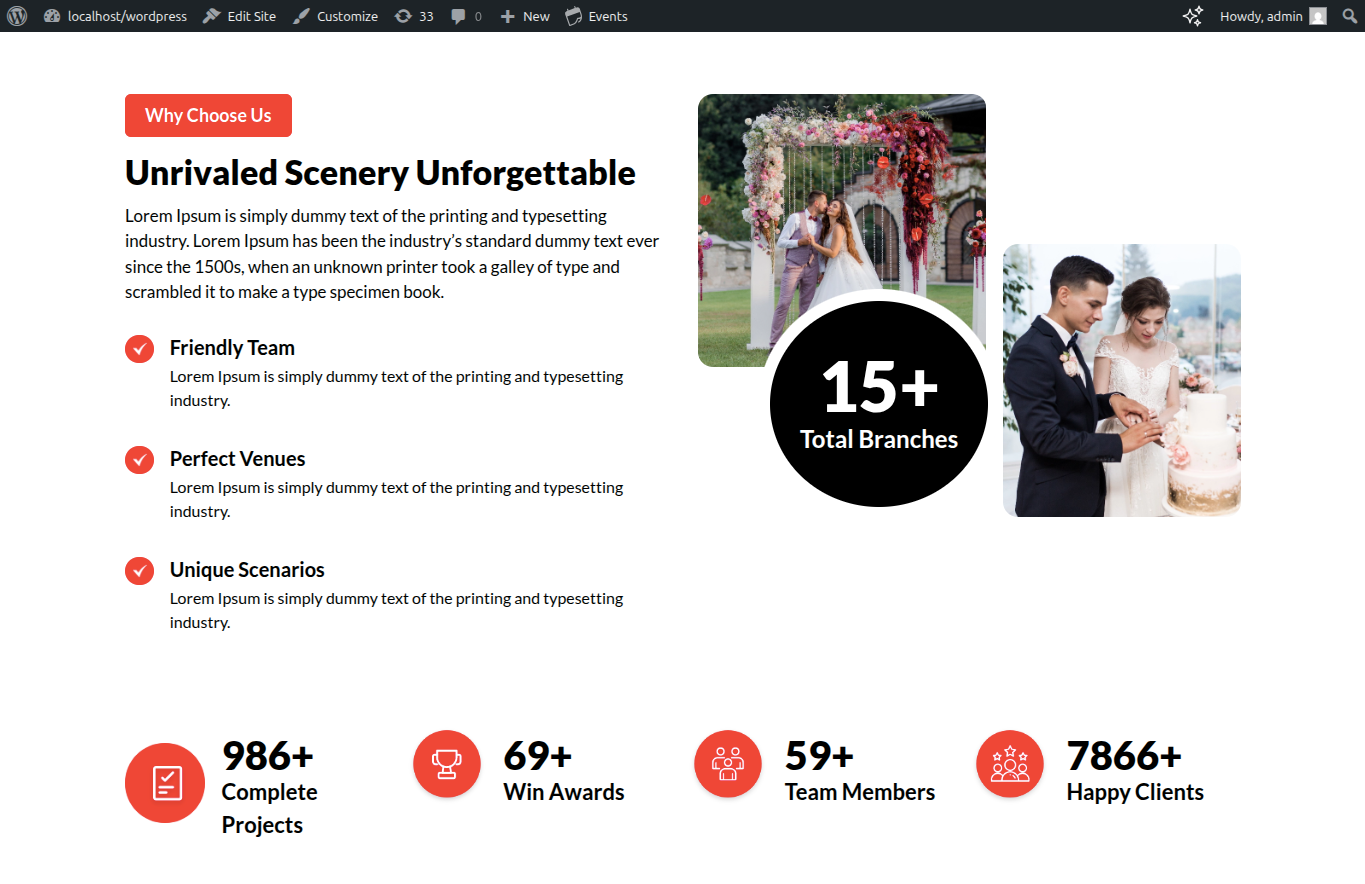Image resolution: width=1365 pixels, height=884 pixels.
Task: Click the dashboard icon beside localhost/wordpress
Action: (52, 16)
